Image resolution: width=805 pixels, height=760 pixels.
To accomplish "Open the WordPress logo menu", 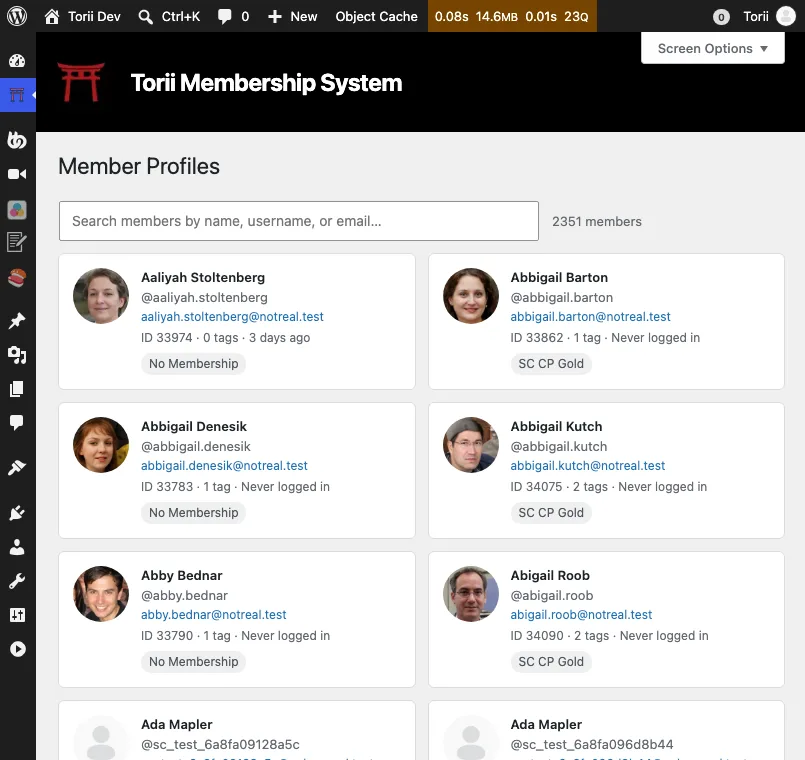I will (x=17, y=16).
